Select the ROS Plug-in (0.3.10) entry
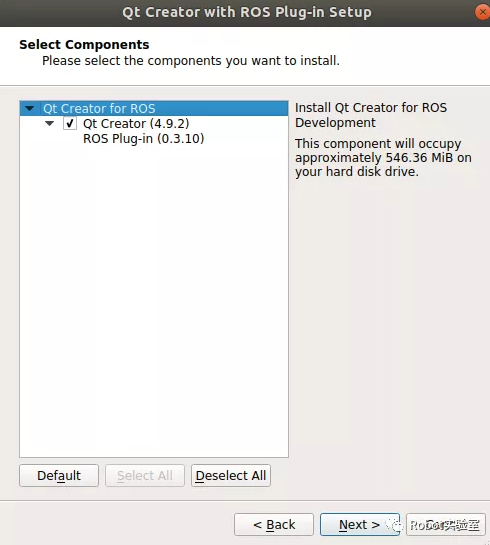This screenshot has height=545, width=490. [x=144, y=139]
